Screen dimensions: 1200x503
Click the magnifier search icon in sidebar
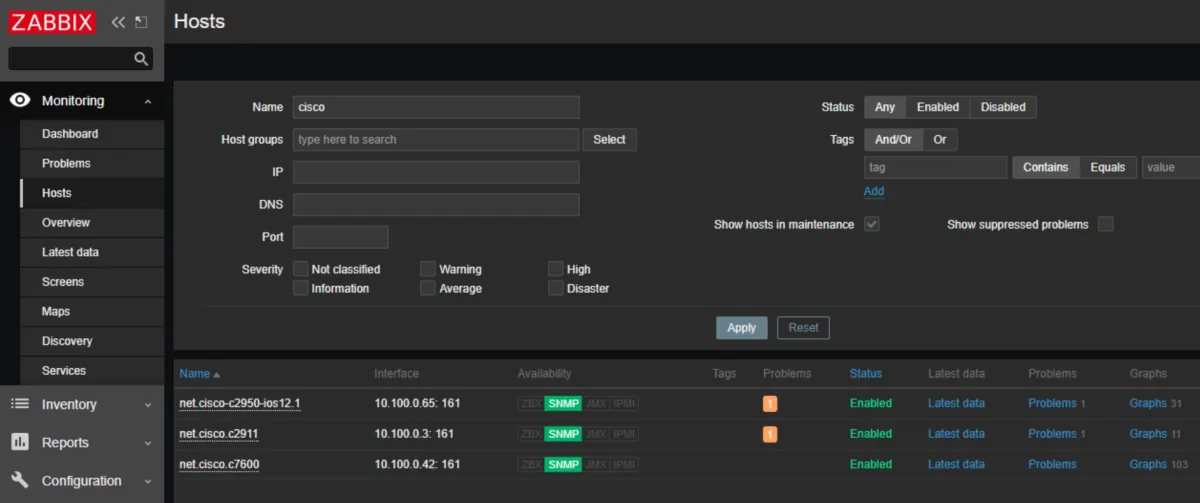pos(142,59)
